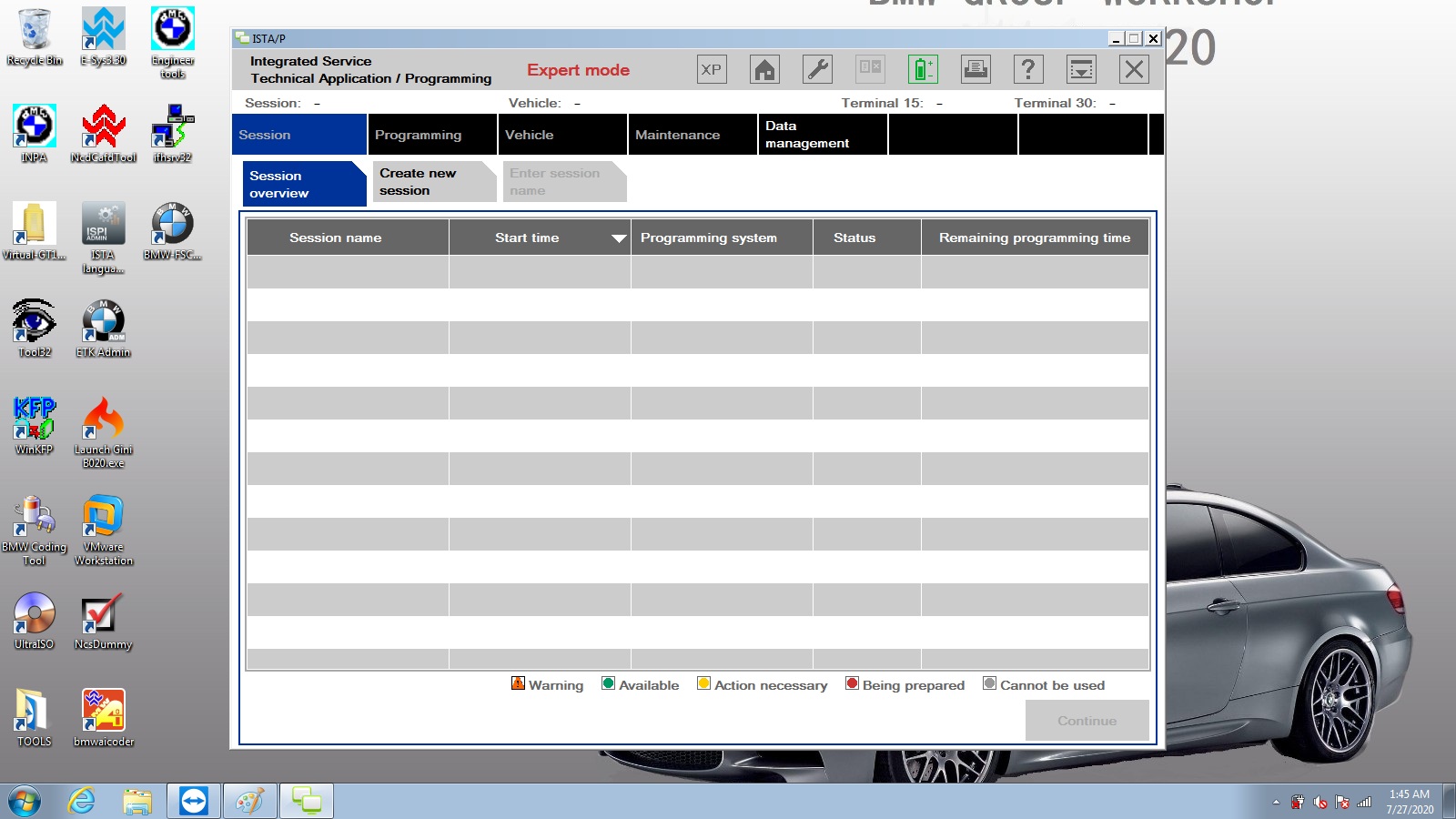The image size is (1456, 819).
Task: Open ISTA/P settings with the wrench icon
Action: 816,68
